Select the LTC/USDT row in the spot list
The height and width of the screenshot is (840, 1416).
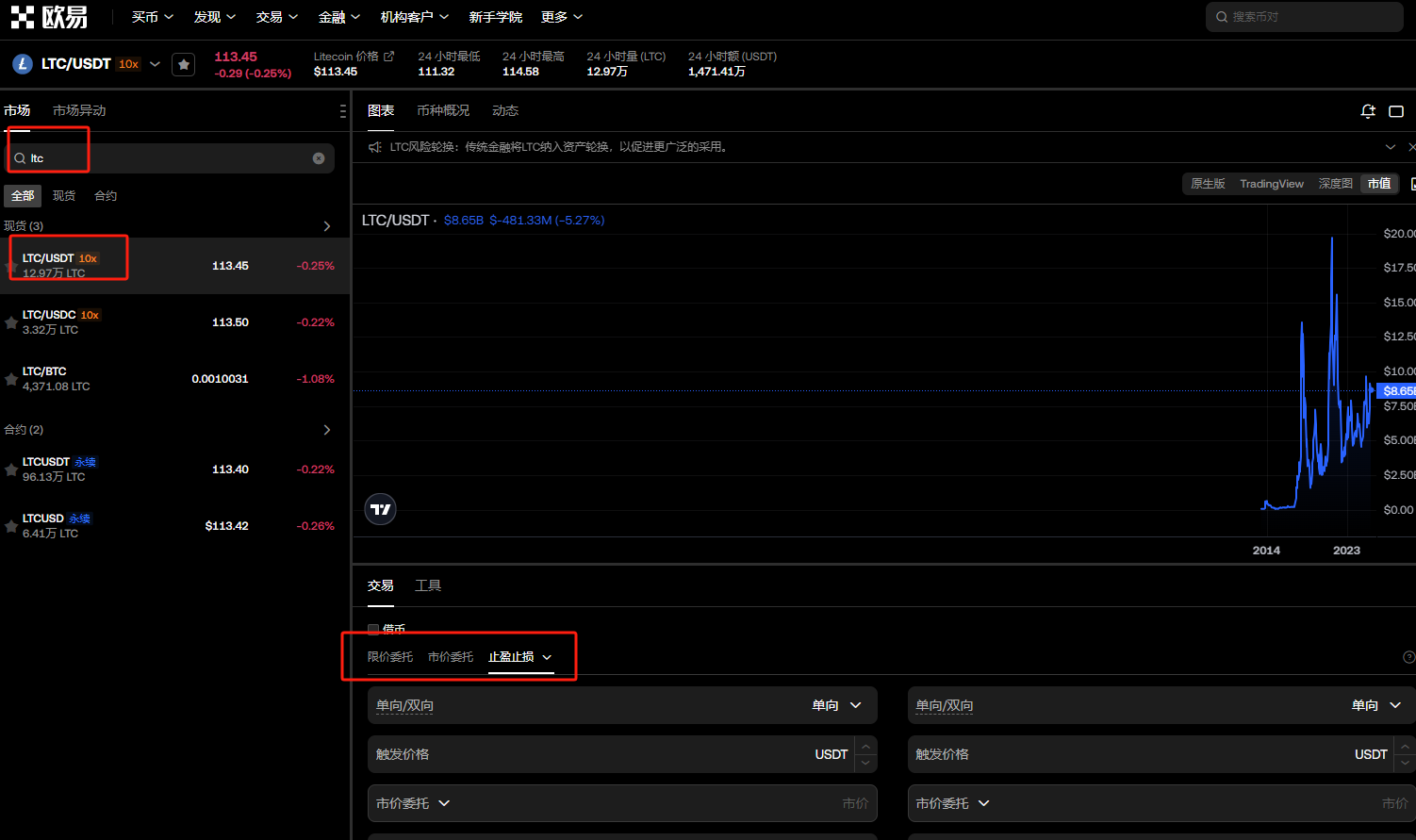(x=174, y=266)
